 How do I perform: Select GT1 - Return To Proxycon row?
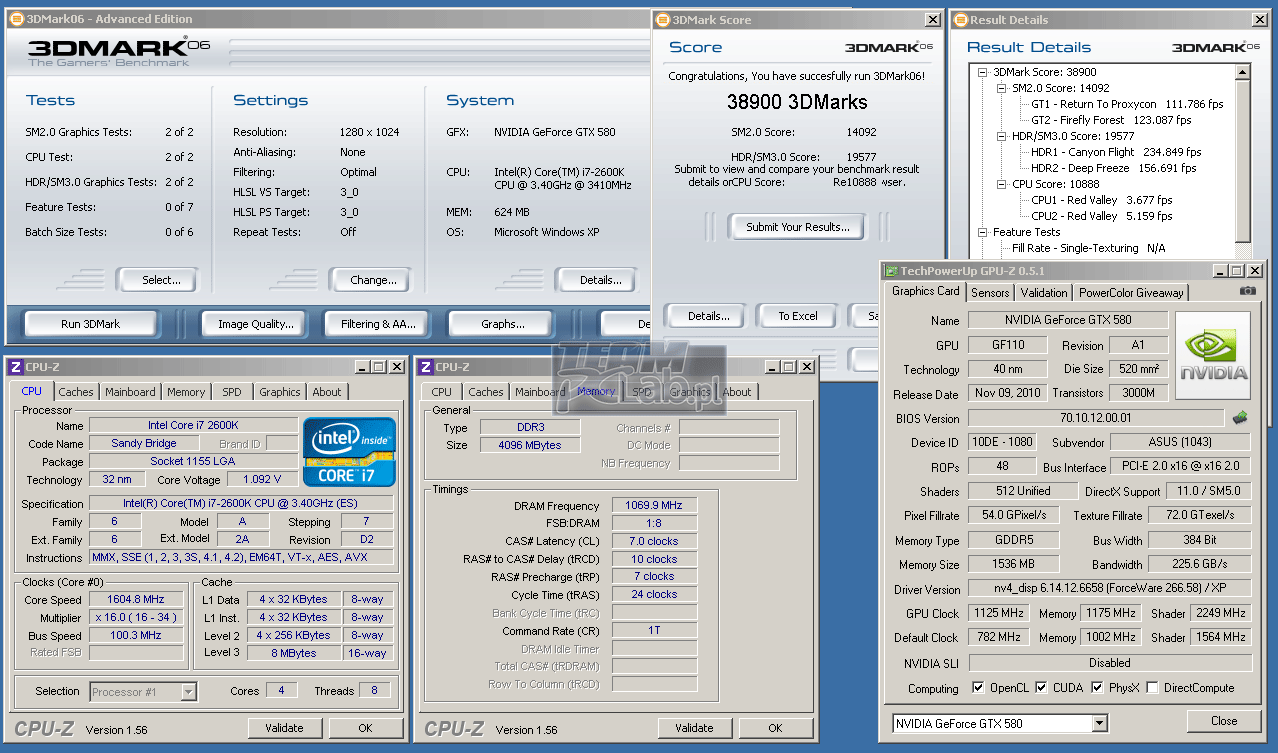pyautogui.click(x=1127, y=104)
